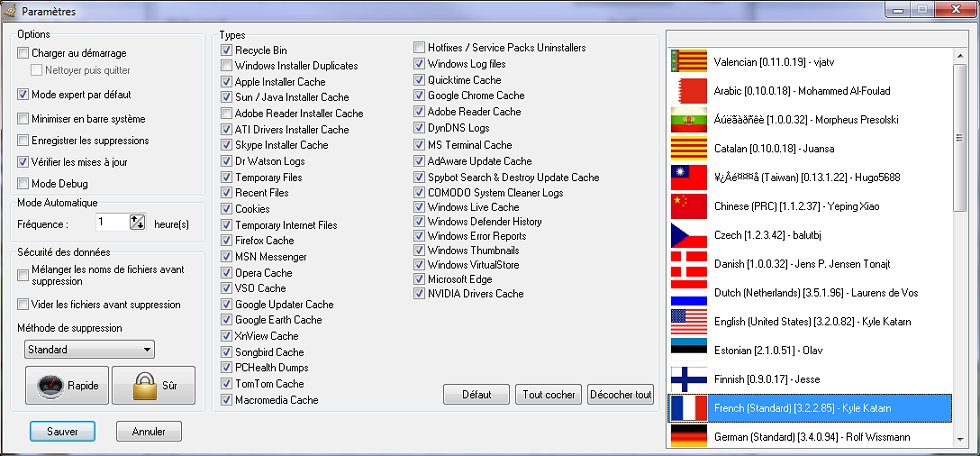Uncheck Spybot Search & Destroy Update Cache

(419, 177)
